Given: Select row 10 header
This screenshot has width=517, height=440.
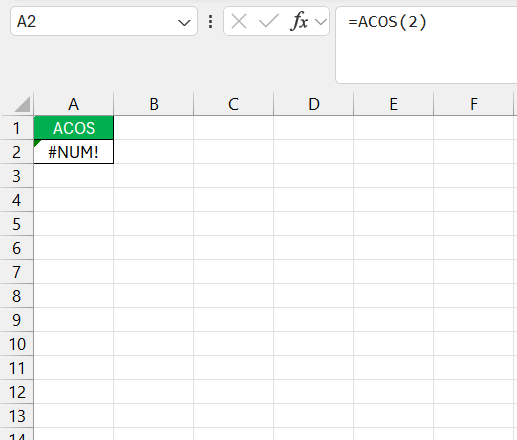Looking at the screenshot, I should [17, 344].
